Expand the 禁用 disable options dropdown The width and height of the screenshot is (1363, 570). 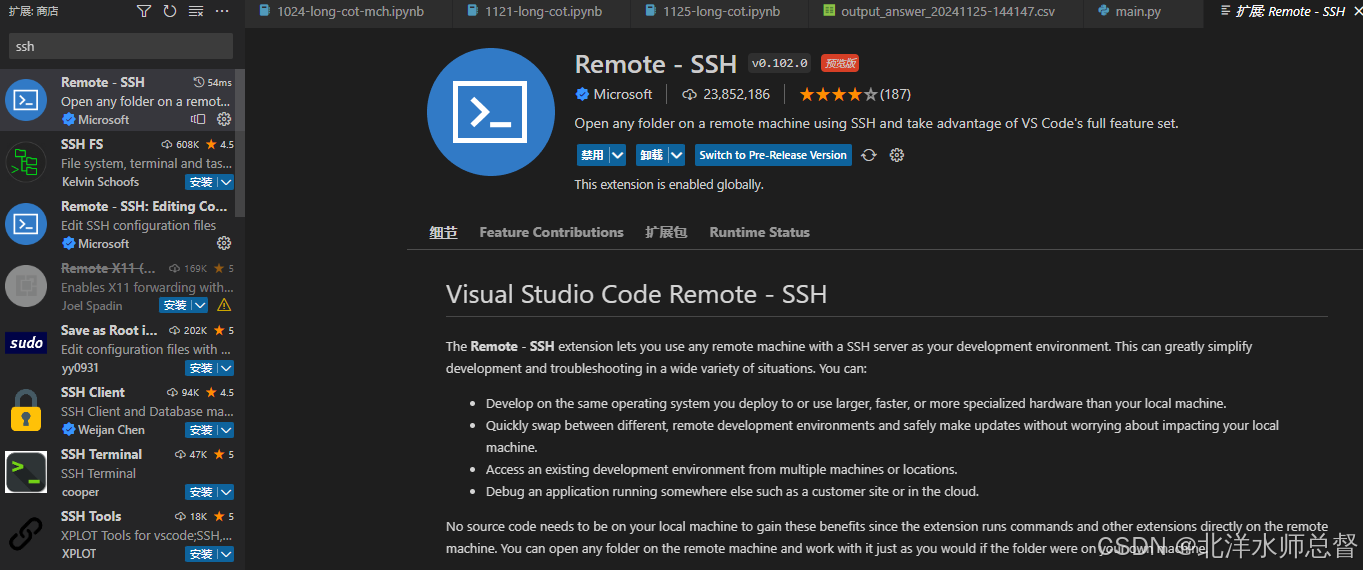click(x=617, y=155)
